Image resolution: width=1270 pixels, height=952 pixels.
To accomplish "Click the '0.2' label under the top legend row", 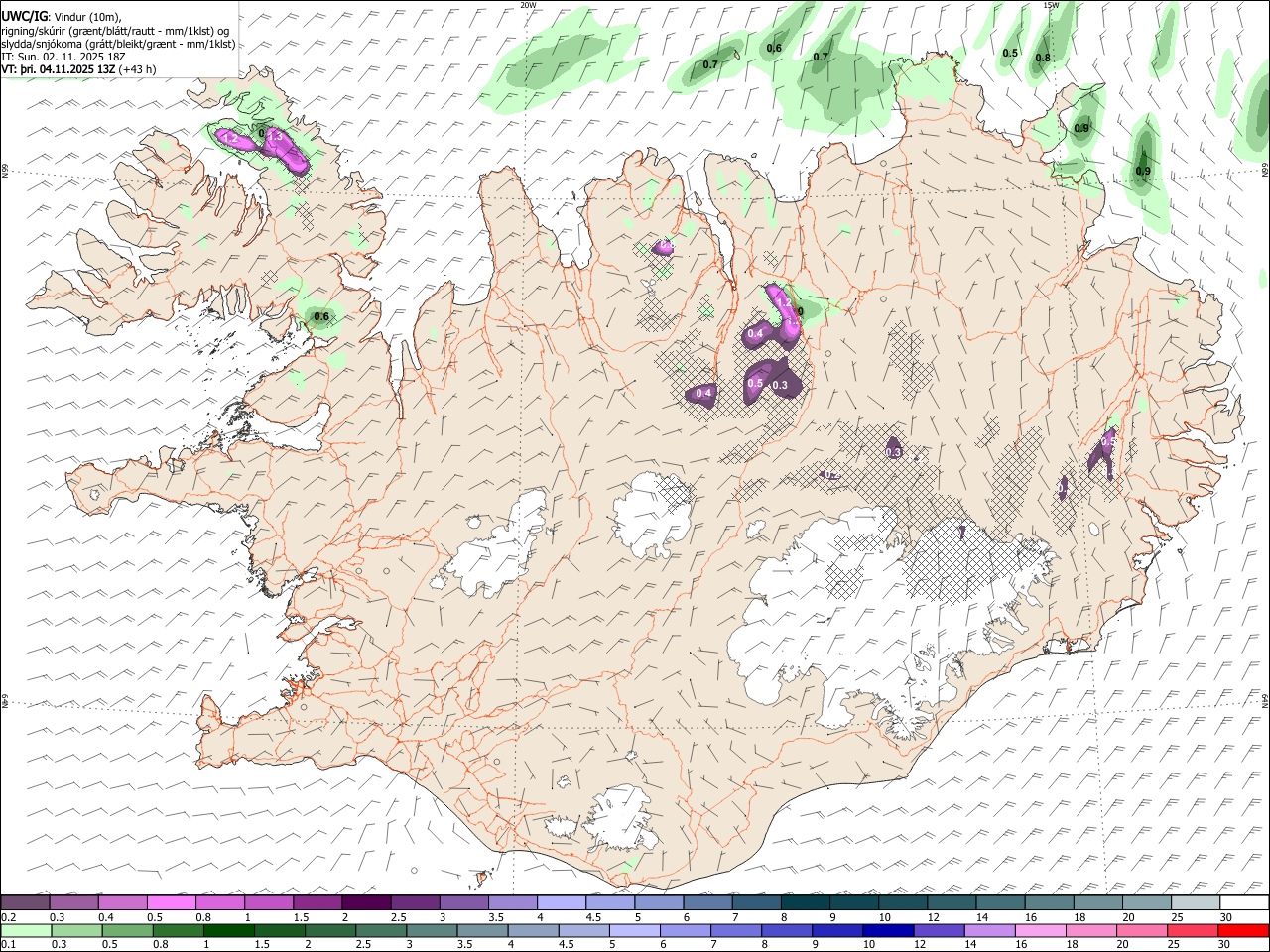I will coord(9,917).
